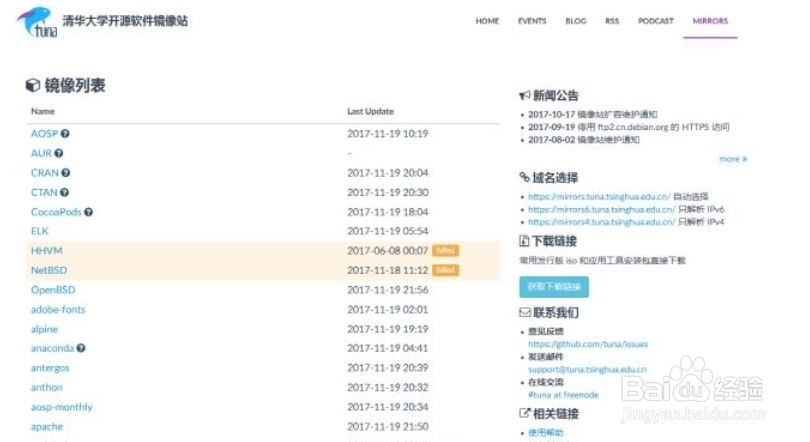Open the 2017-08-02 maintenance news announcement
810x442 pixels.
click(x=584, y=140)
